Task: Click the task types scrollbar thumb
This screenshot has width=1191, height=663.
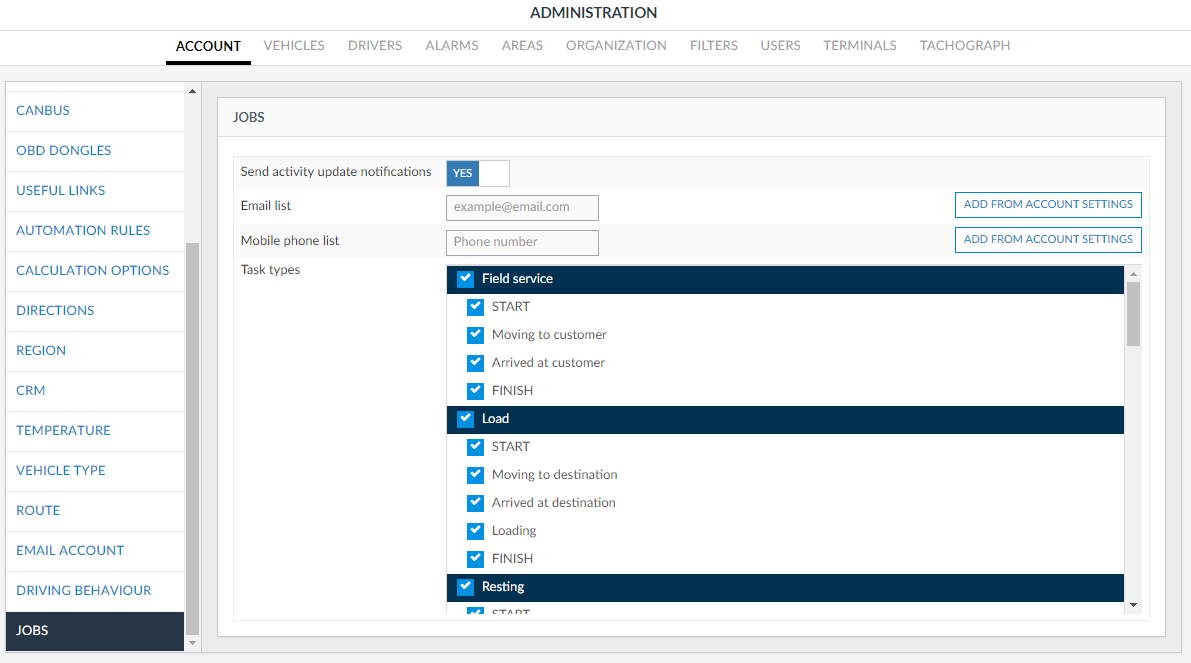Action: point(1133,313)
